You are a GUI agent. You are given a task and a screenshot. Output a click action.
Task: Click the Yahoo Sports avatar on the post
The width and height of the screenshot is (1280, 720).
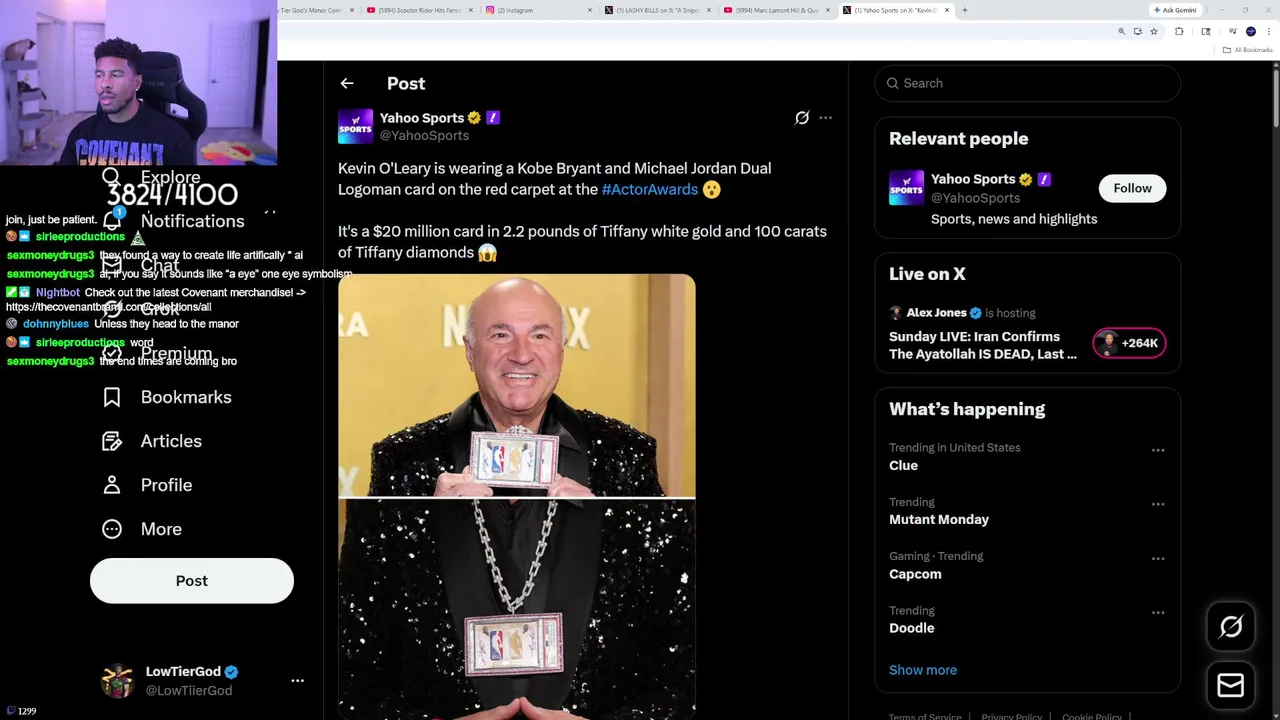(355, 127)
